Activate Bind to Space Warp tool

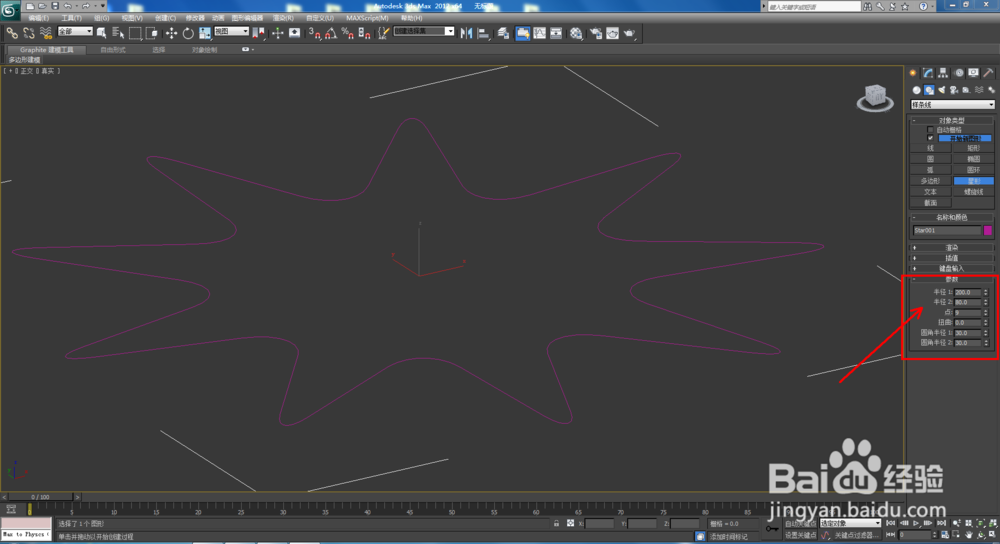pyautogui.click(x=45, y=33)
